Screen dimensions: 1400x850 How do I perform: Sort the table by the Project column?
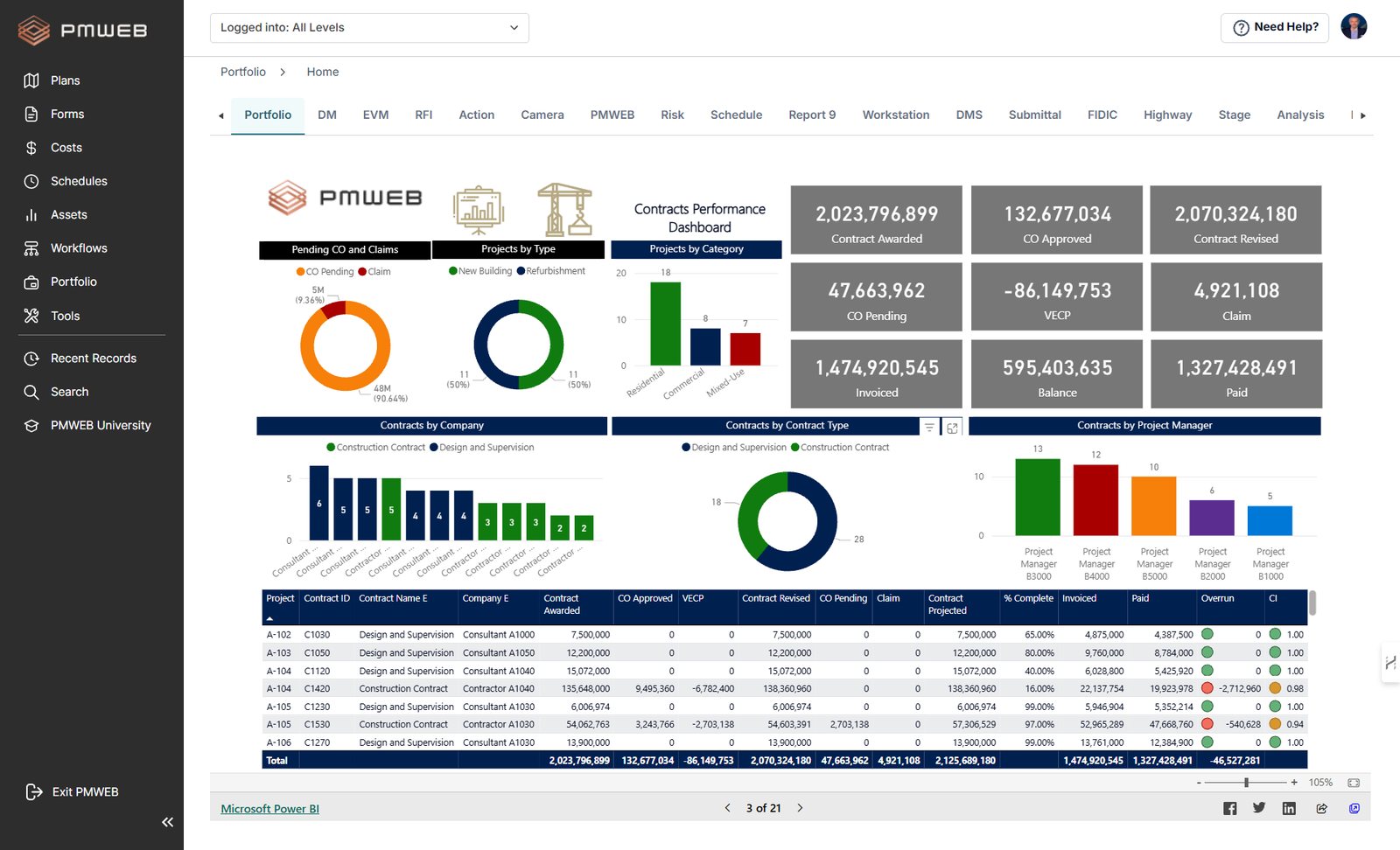tap(280, 599)
